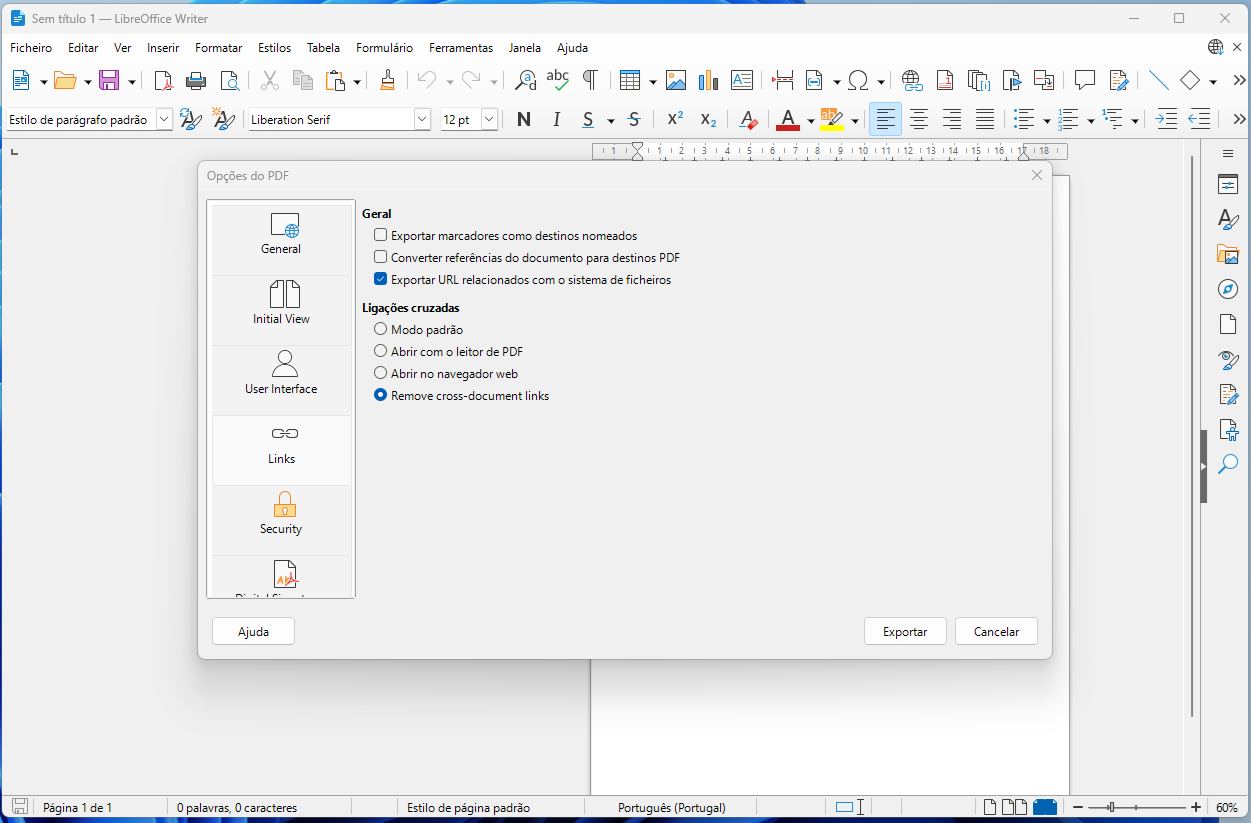Click the Copy icon

pos(302,80)
